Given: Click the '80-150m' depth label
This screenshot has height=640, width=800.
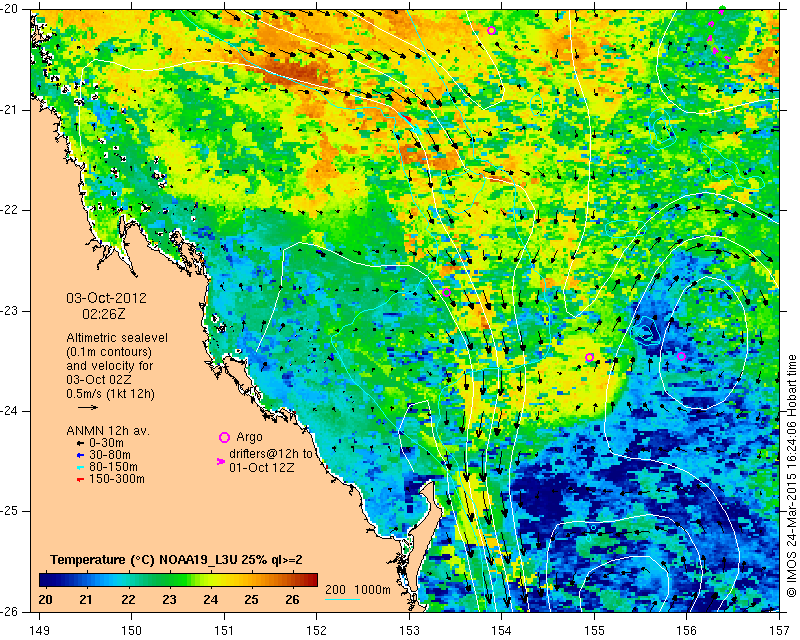Looking at the screenshot, I should [113, 467].
